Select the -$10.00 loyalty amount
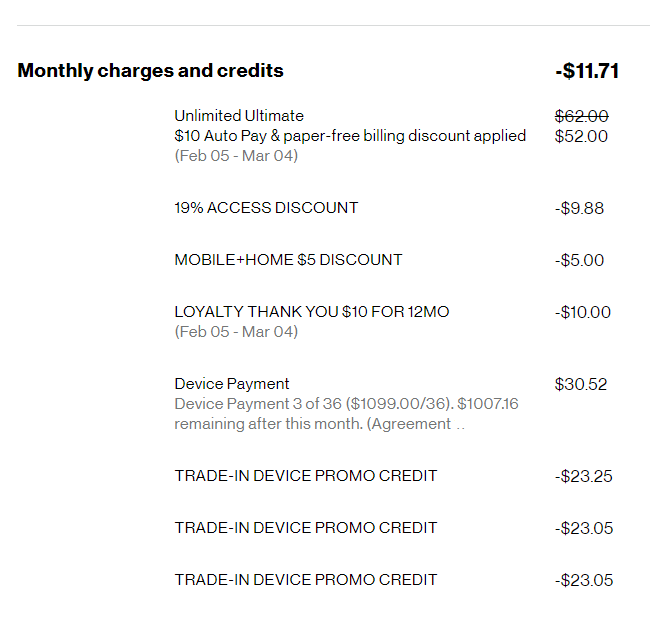The image size is (650, 619). pyautogui.click(x=582, y=313)
